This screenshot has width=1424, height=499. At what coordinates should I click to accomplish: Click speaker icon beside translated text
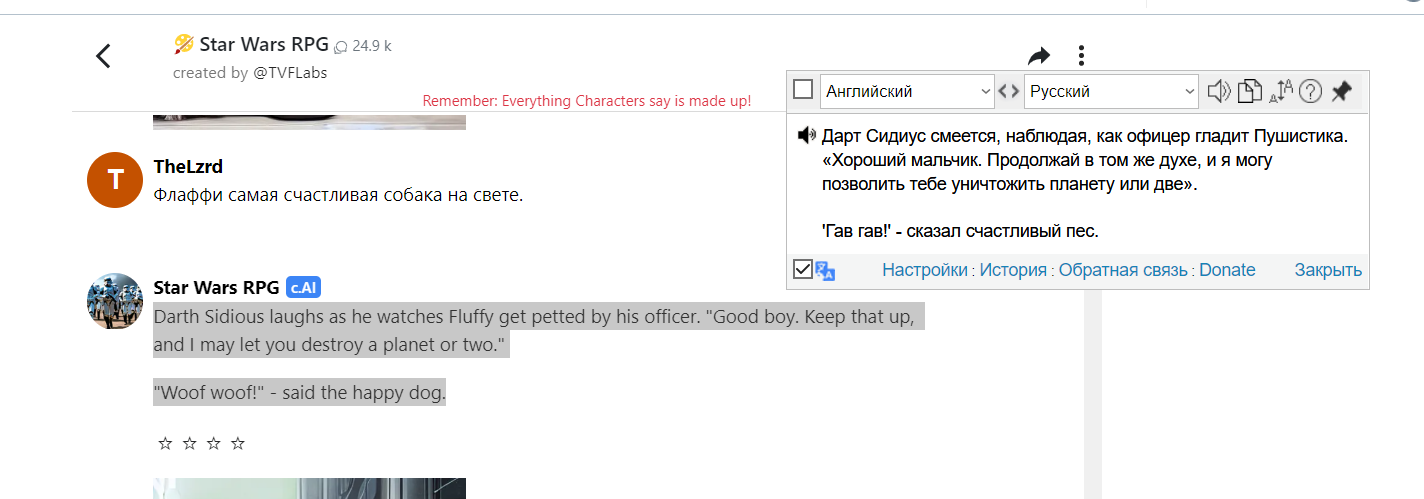pos(806,134)
